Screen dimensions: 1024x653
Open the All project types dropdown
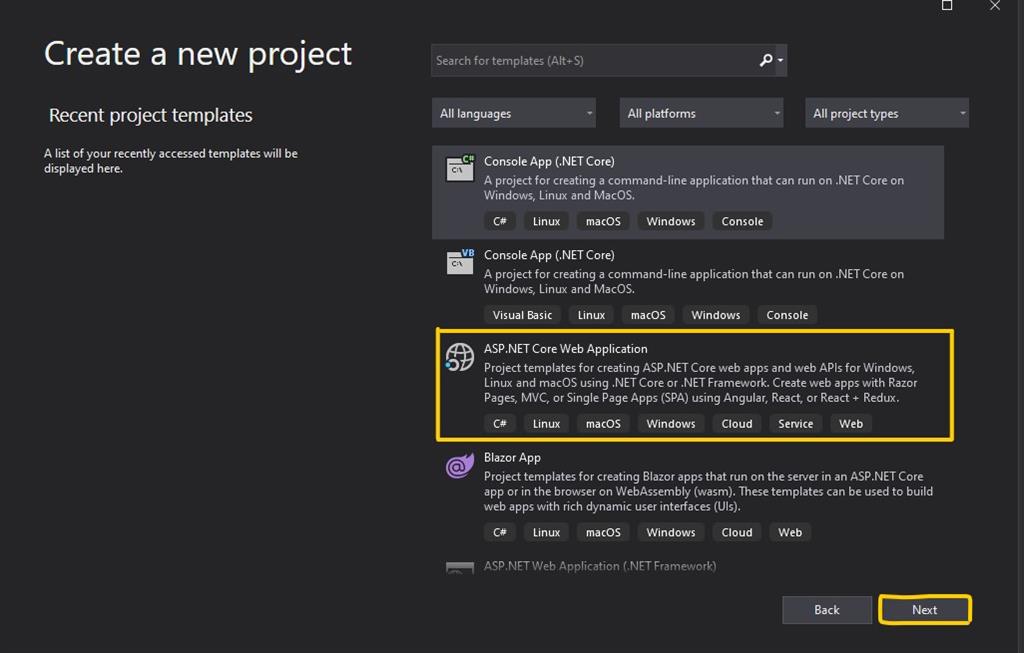(886, 112)
